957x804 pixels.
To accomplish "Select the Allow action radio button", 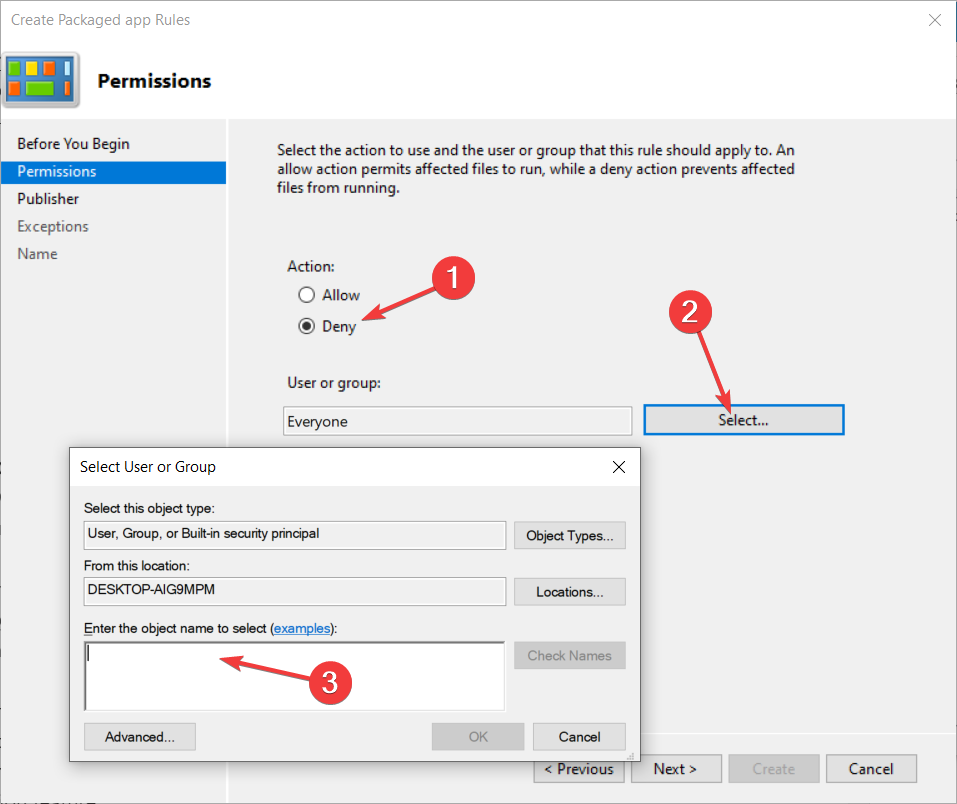I will tap(306, 295).
